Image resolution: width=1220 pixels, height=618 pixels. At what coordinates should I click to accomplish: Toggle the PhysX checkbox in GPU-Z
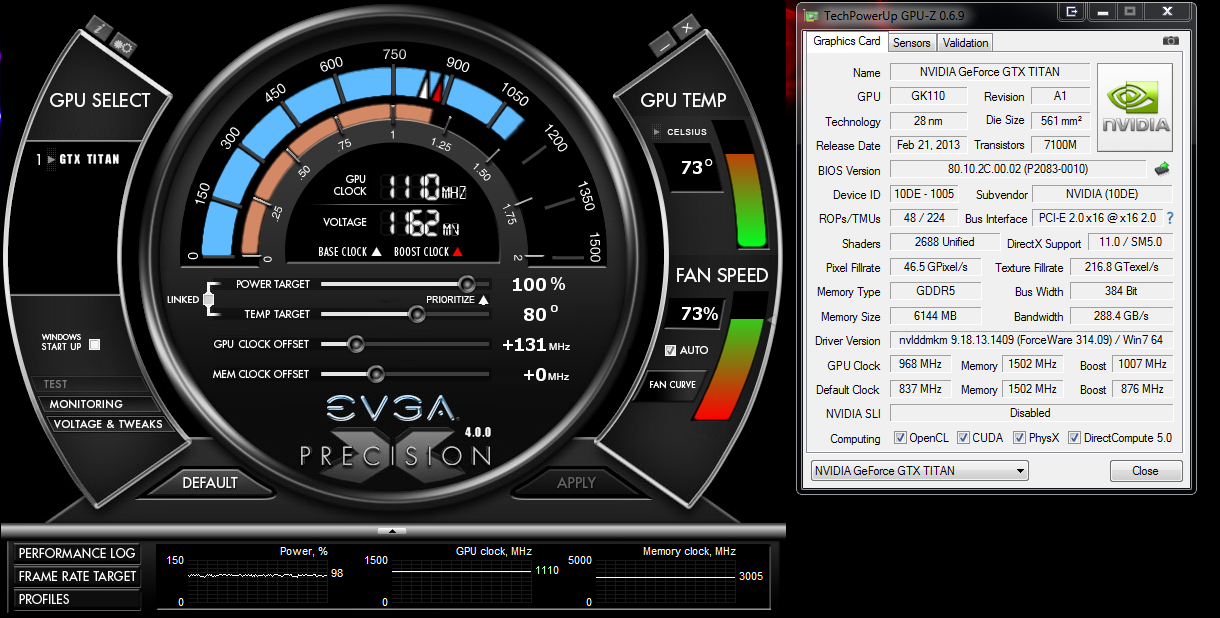click(1020, 438)
